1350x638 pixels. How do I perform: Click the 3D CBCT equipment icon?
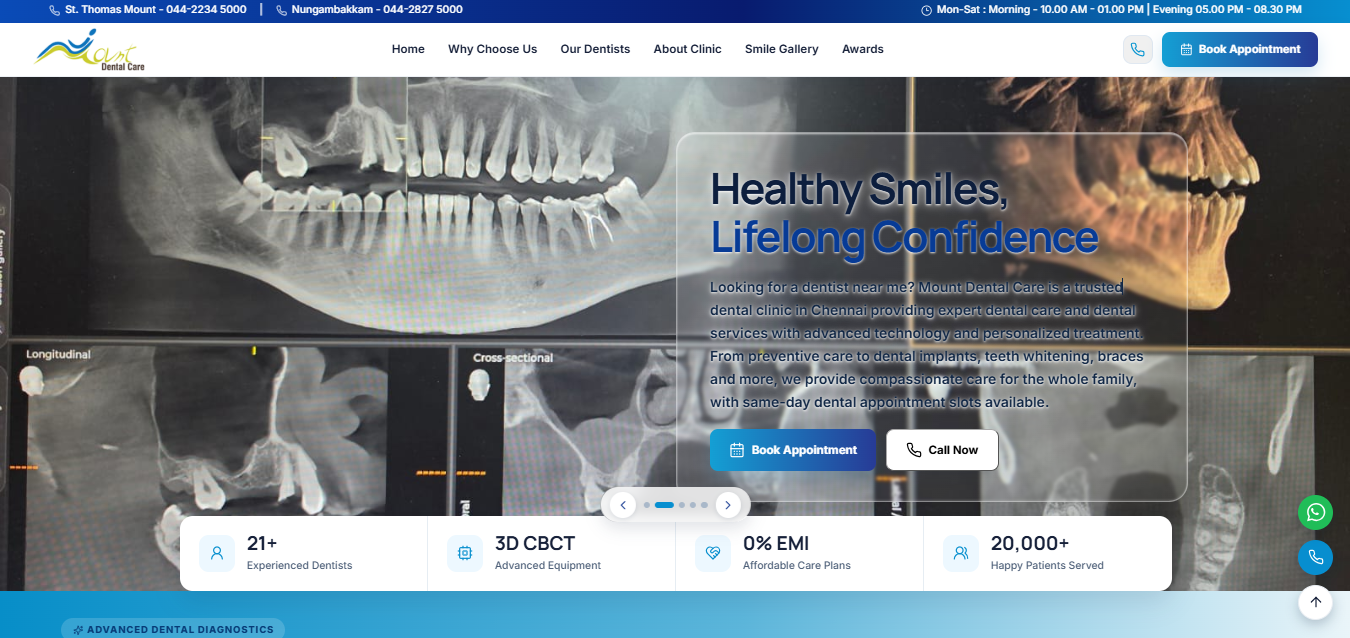coord(465,553)
